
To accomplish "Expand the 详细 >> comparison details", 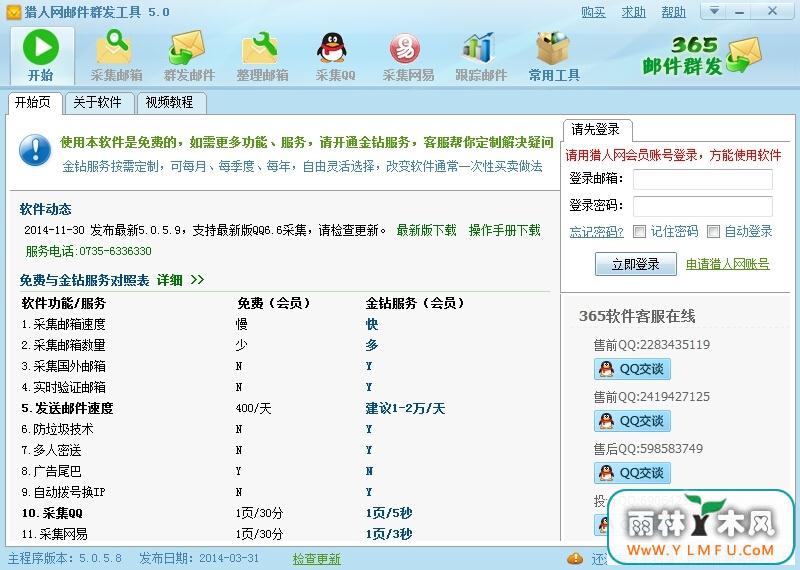I will 180,280.
